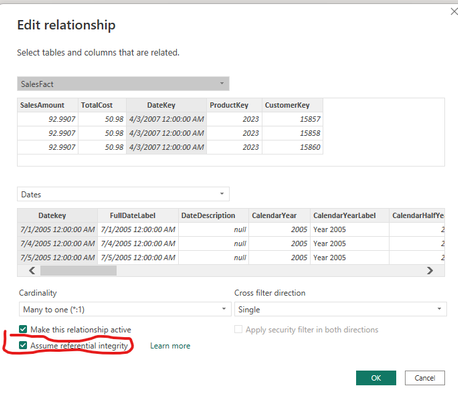The image size is (458, 400).
Task: Uncheck Make this relationship active
Action: [x=23, y=329]
